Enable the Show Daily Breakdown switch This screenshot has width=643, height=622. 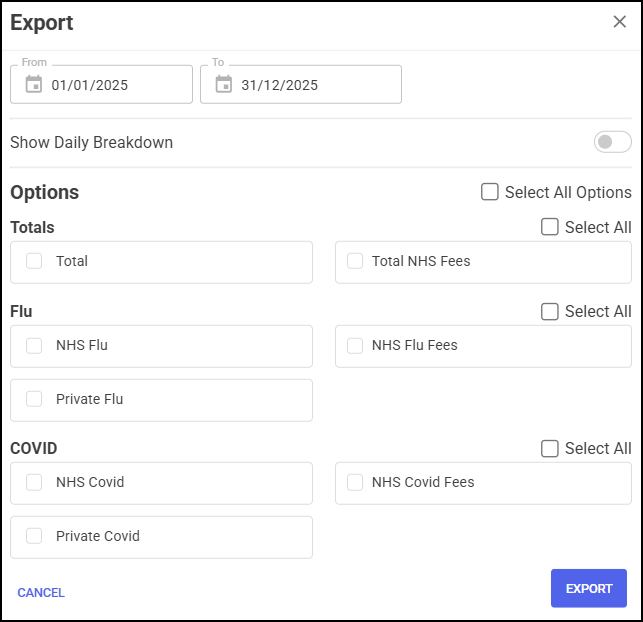point(612,142)
